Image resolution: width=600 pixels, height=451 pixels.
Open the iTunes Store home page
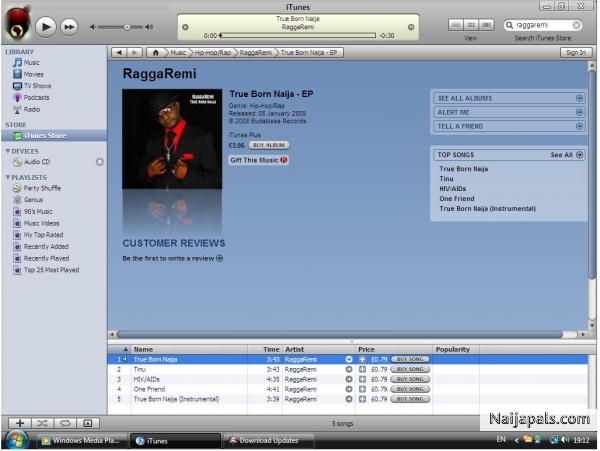[155, 53]
